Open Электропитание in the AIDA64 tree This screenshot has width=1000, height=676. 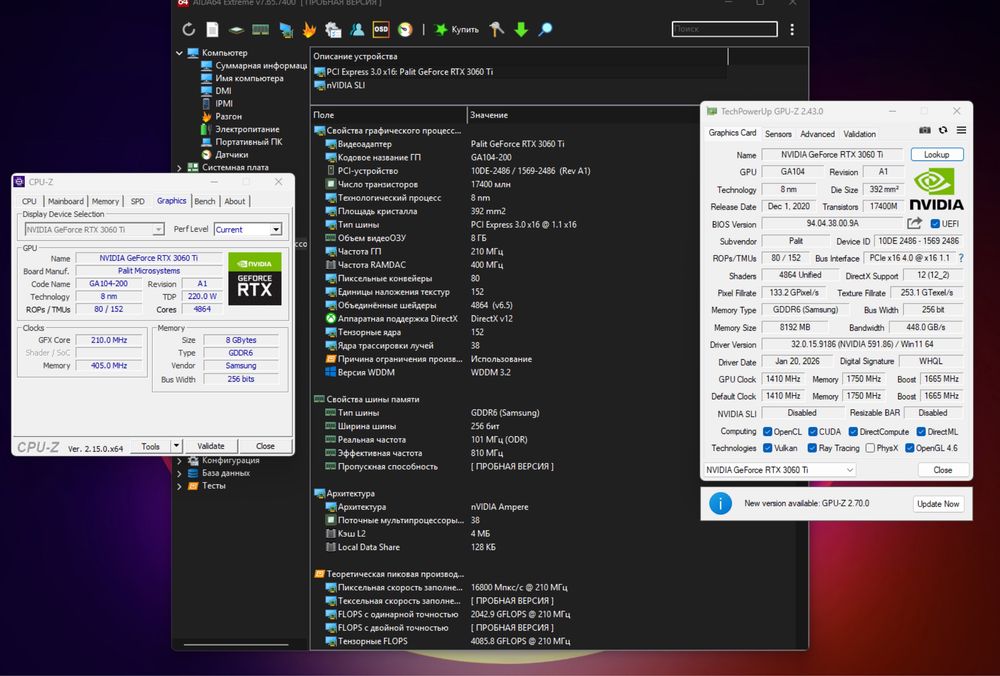pyautogui.click(x=247, y=129)
